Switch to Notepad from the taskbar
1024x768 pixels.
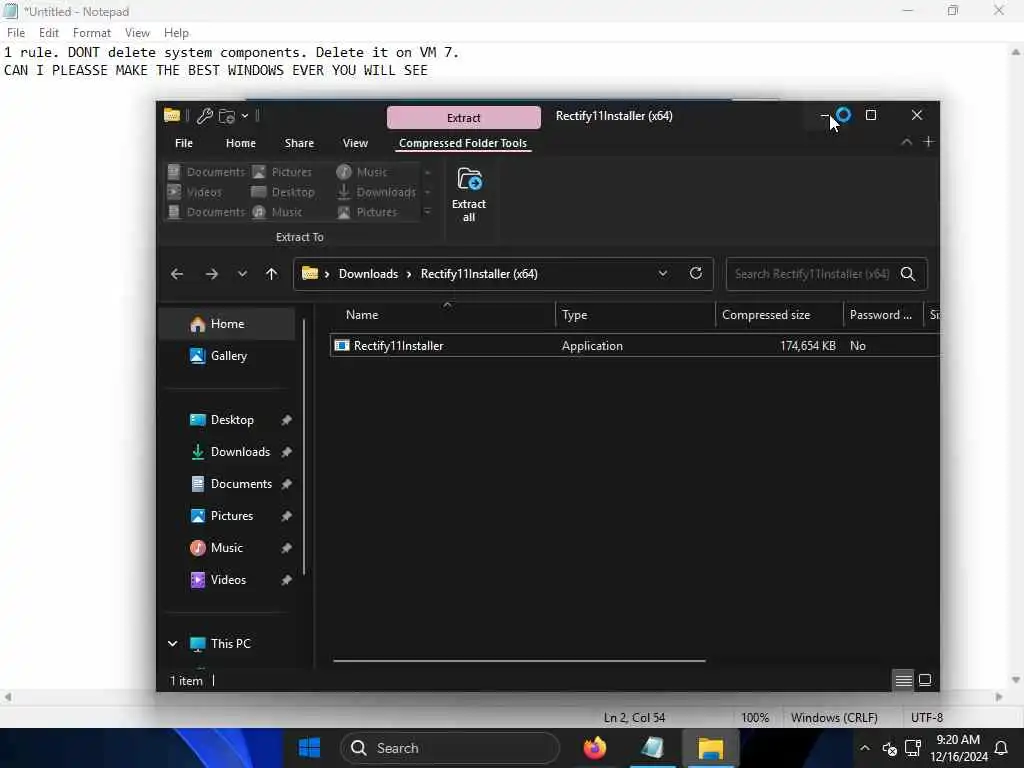click(x=652, y=748)
